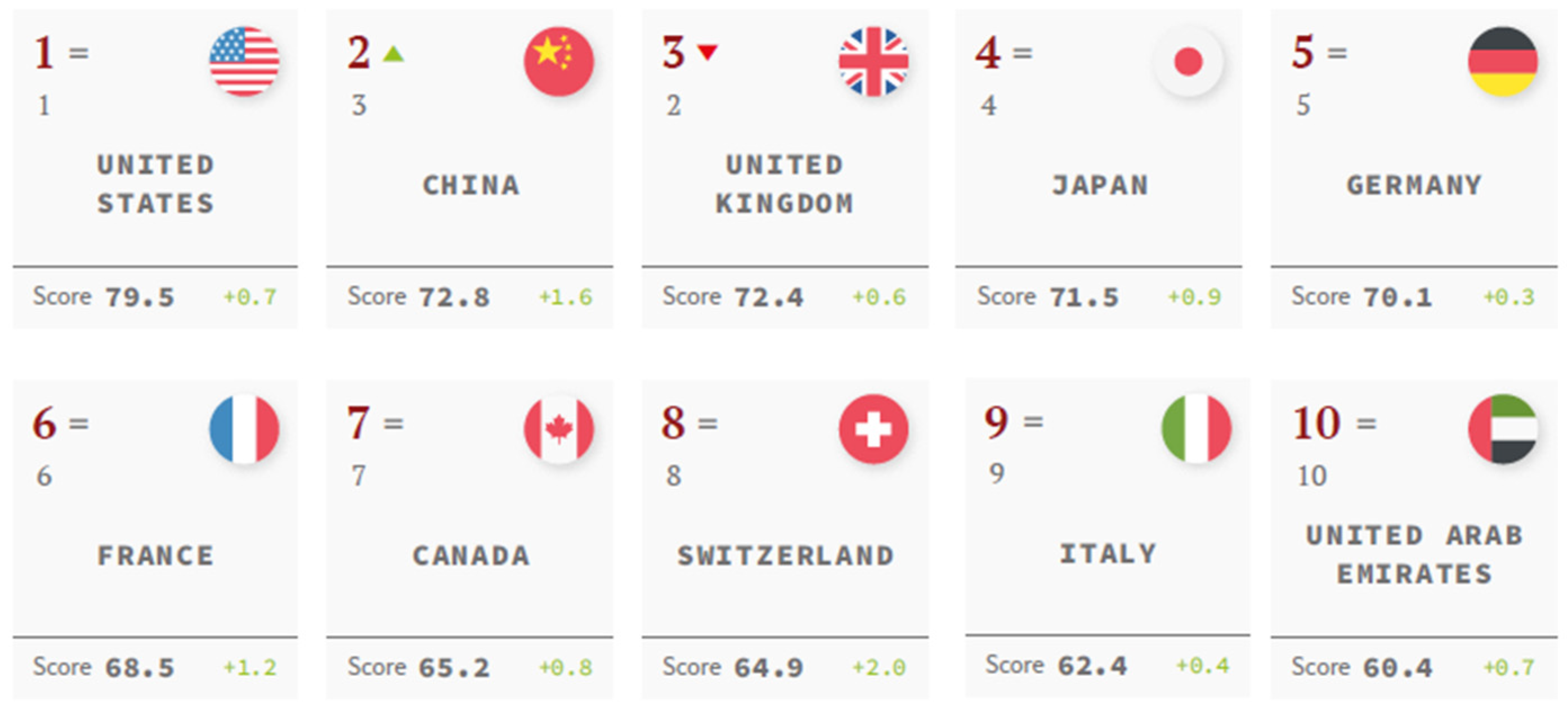Screen dimensions: 1568x703
Task: Select the Germany flag icon
Action: pyautogui.click(x=1502, y=61)
